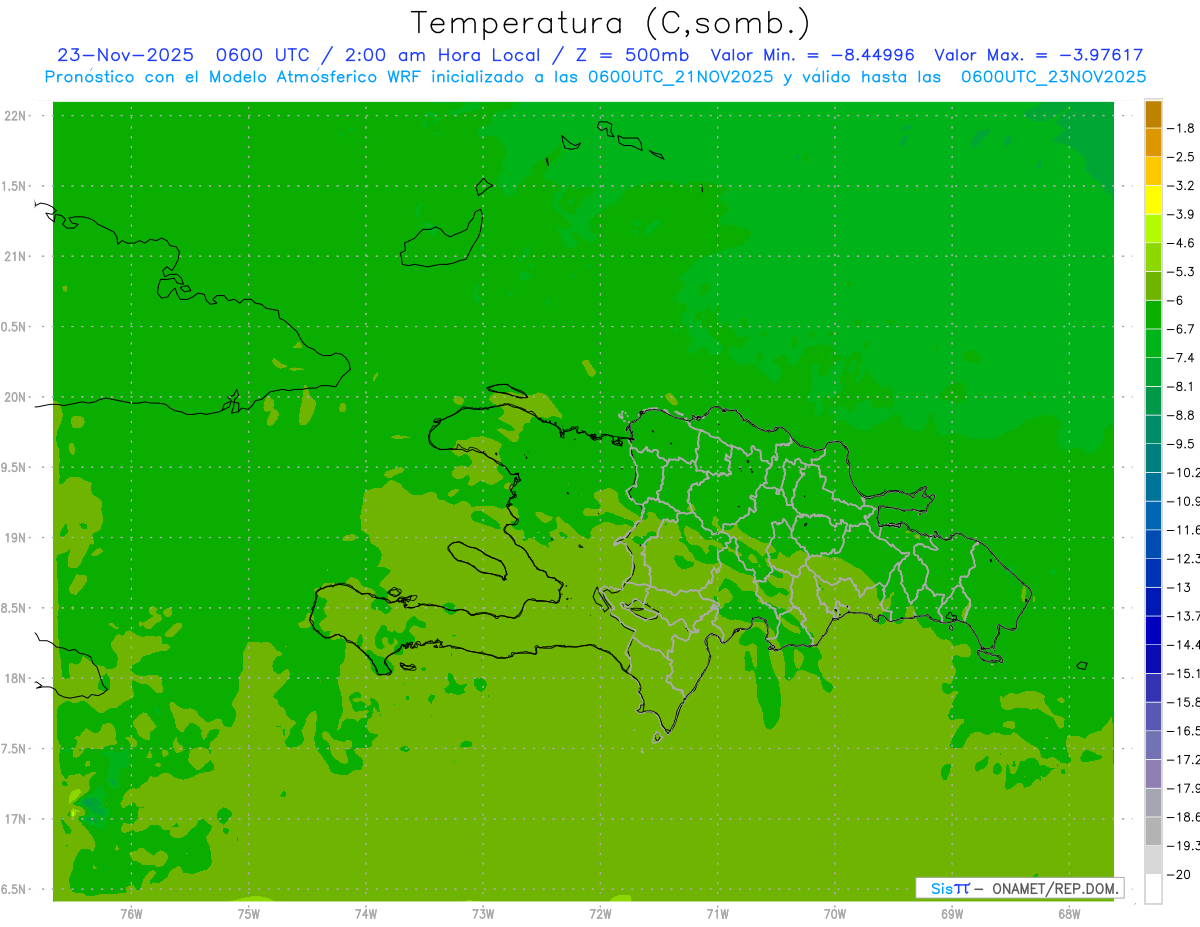This screenshot has width=1200, height=927.
Task: Click the '70W' longitude axis label
Action: [835, 914]
